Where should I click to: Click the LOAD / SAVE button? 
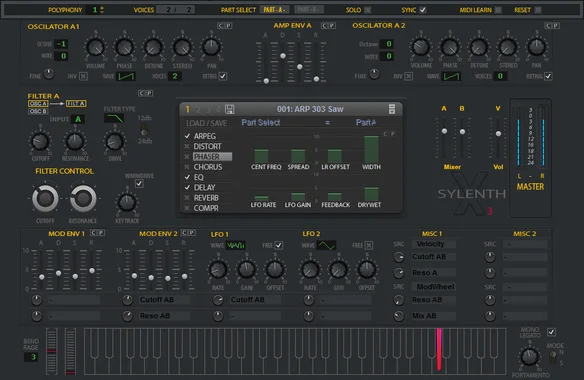[207, 123]
